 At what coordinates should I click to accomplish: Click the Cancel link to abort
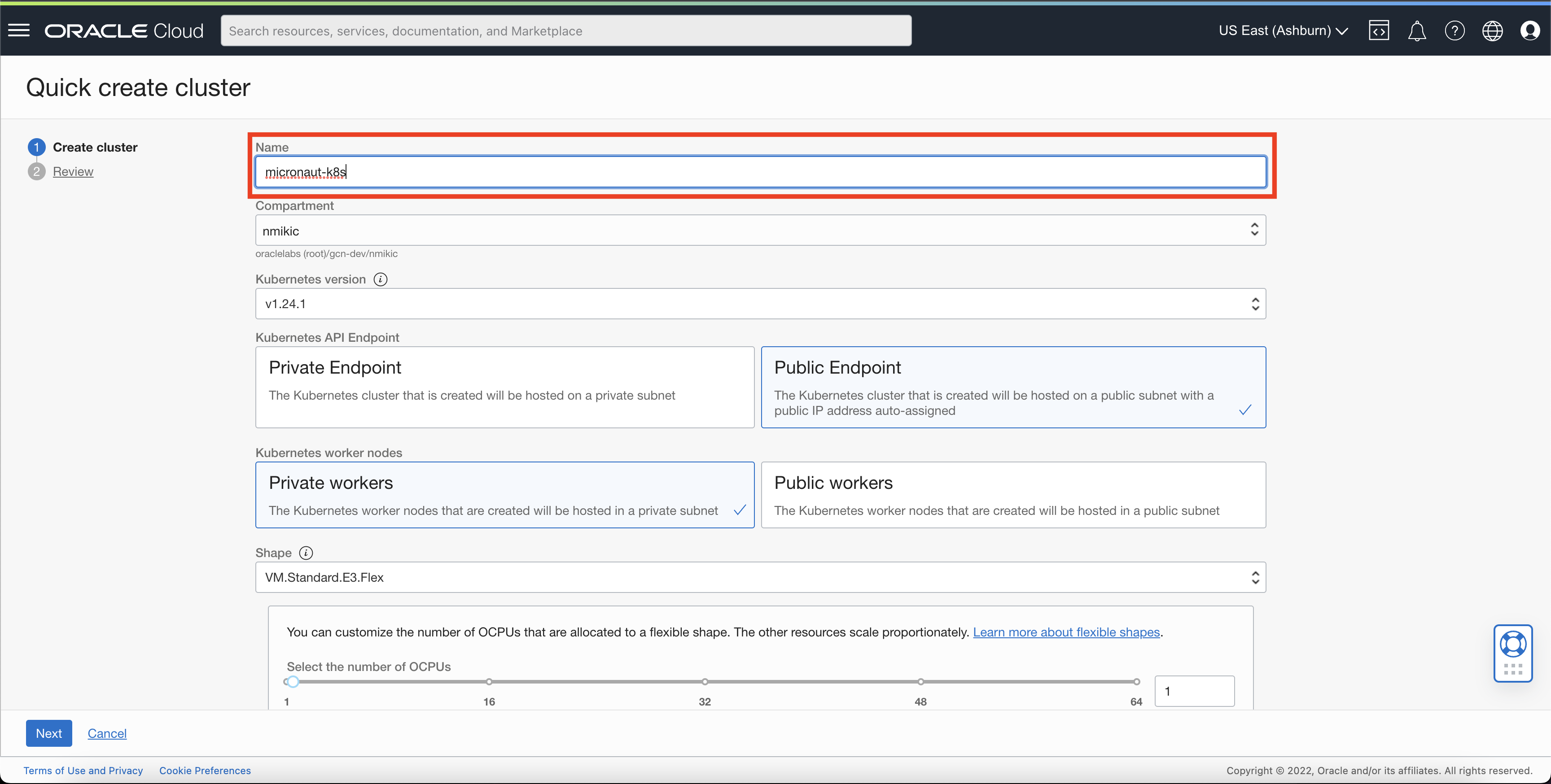tap(107, 733)
